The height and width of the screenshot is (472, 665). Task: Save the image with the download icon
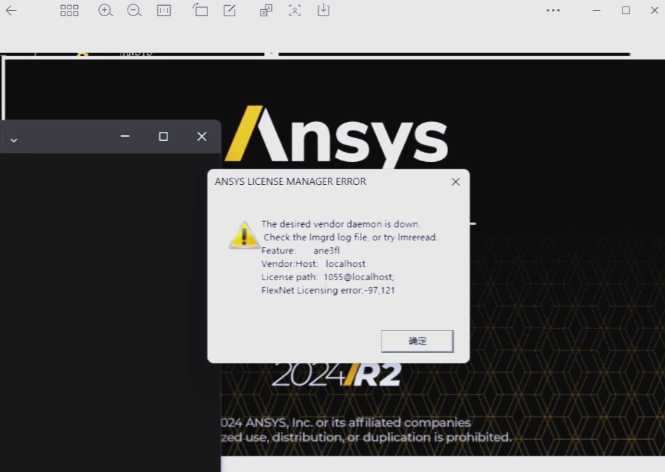tap(323, 10)
